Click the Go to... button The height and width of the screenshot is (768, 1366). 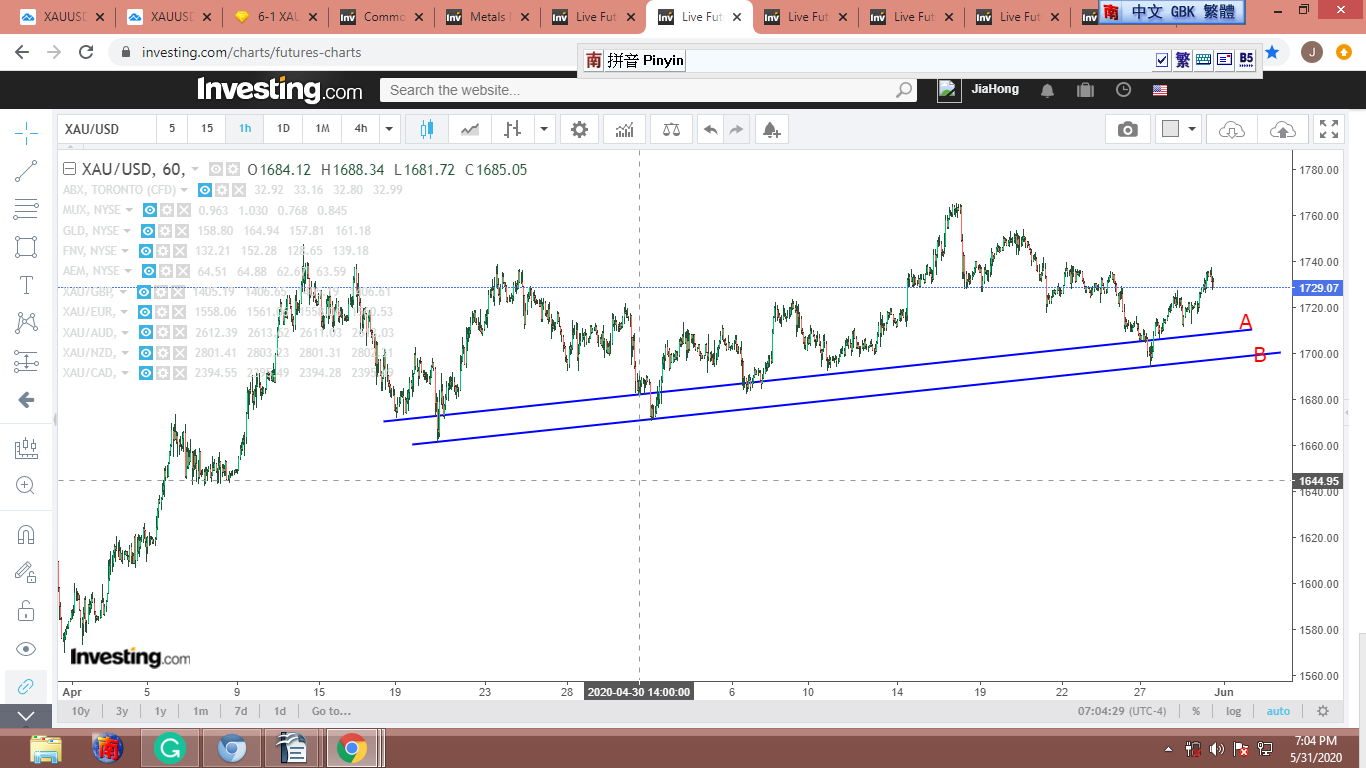(331, 711)
